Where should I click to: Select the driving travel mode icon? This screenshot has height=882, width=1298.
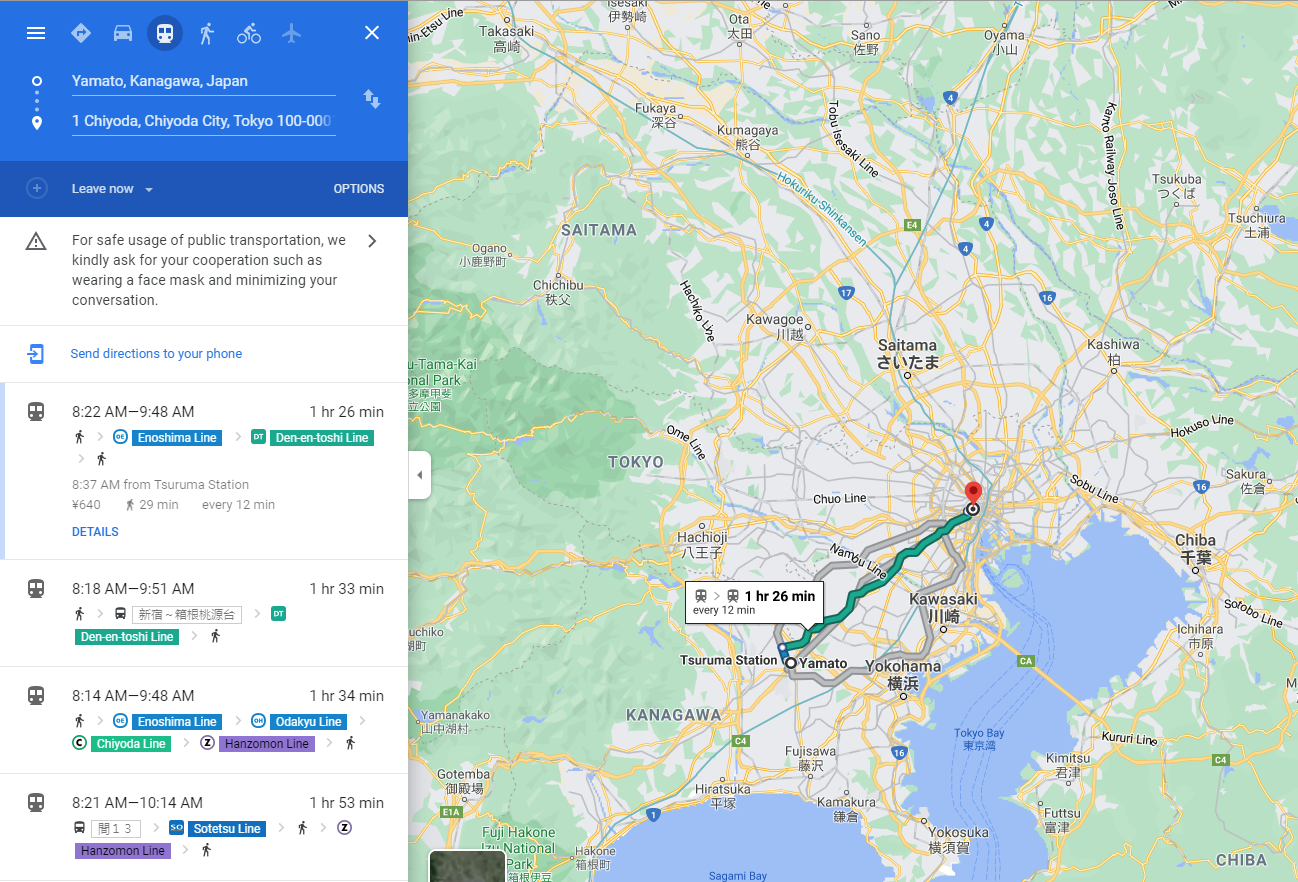(123, 33)
